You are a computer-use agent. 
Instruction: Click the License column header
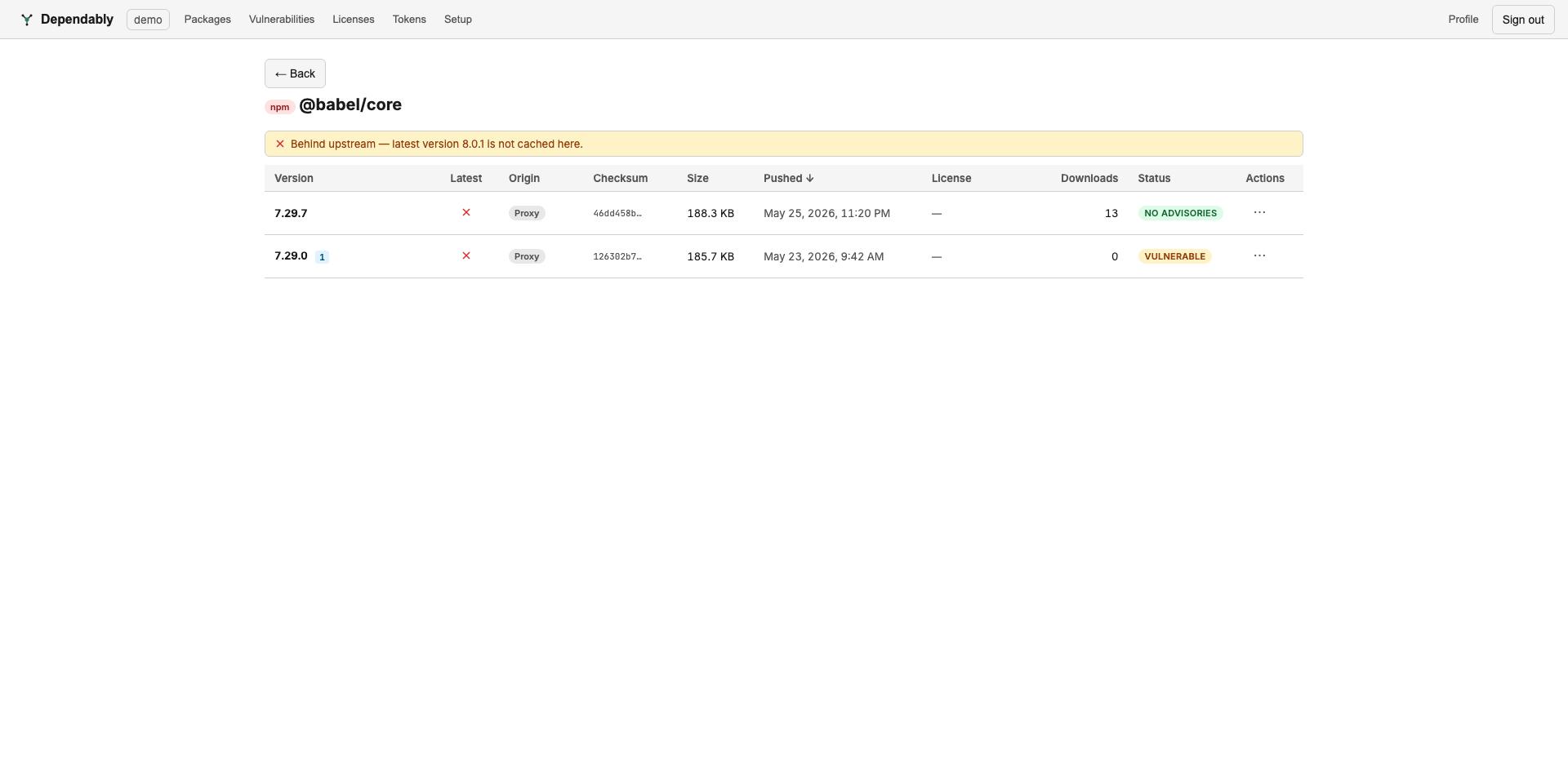[951, 178]
